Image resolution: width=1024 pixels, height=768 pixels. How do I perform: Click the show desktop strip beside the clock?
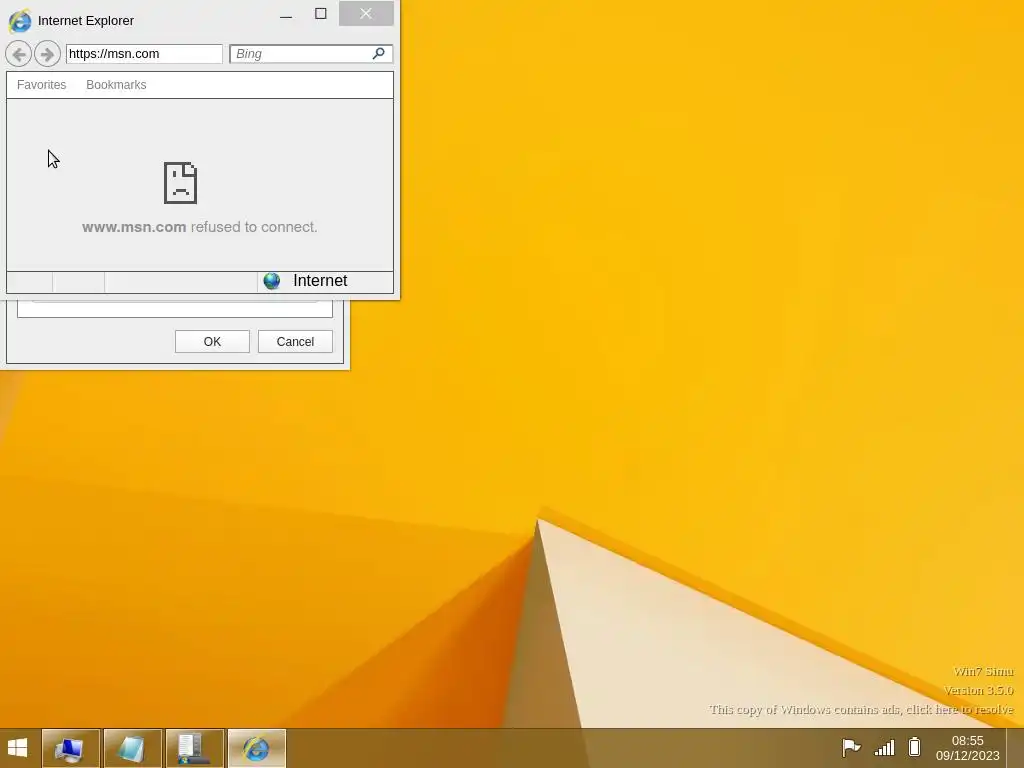pyautogui.click(x=1015, y=748)
